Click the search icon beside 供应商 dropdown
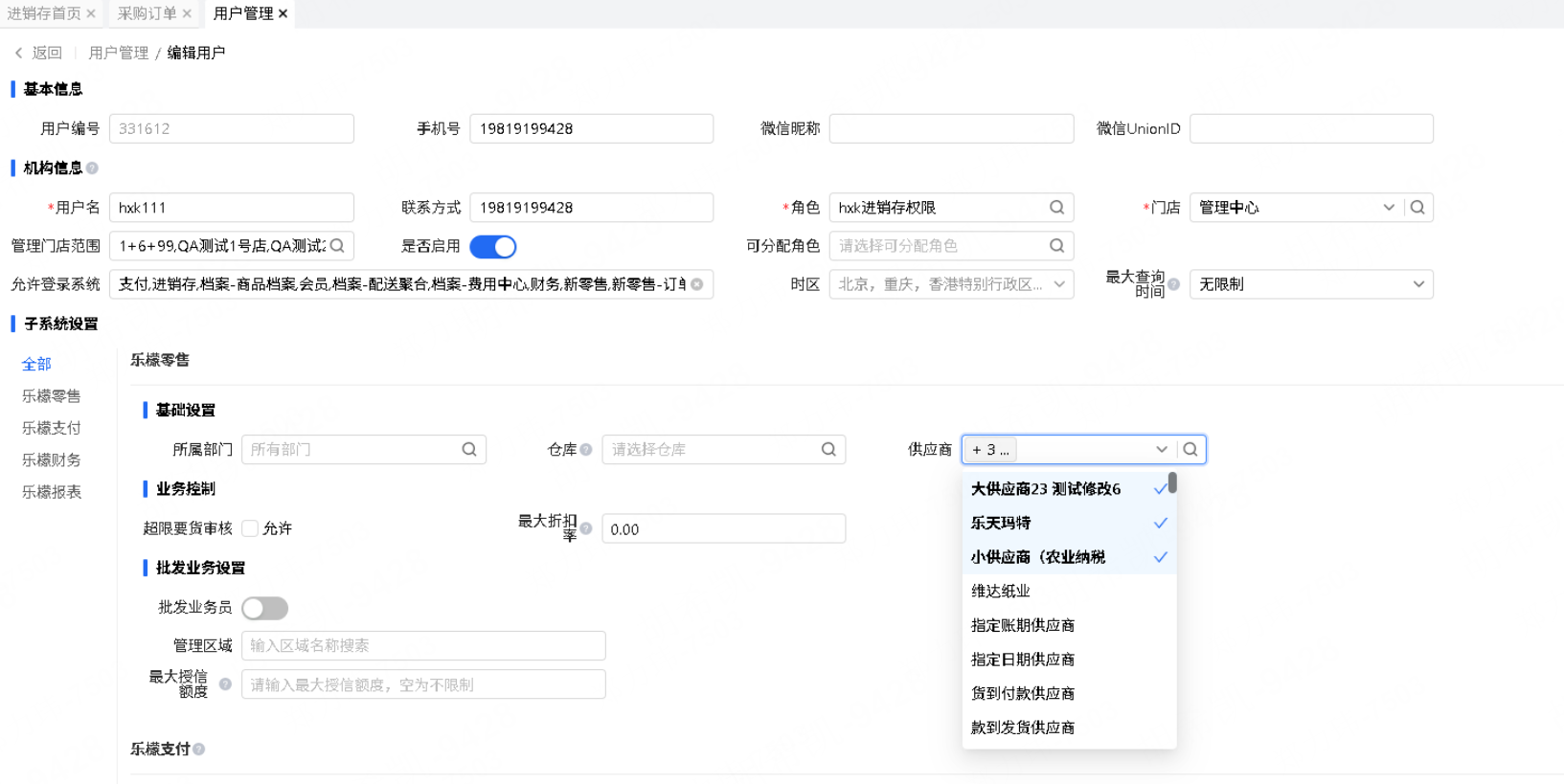Viewport: 1564px width, 784px height. pos(1190,449)
